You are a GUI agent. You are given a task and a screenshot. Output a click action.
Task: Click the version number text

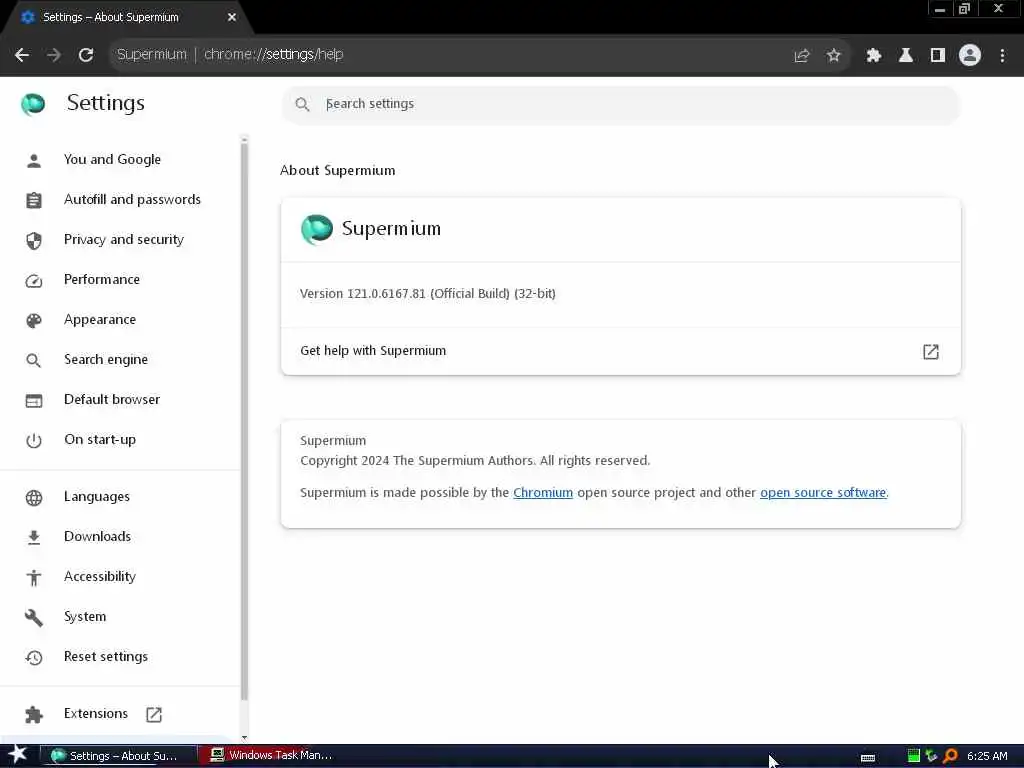tap(427, 294)
